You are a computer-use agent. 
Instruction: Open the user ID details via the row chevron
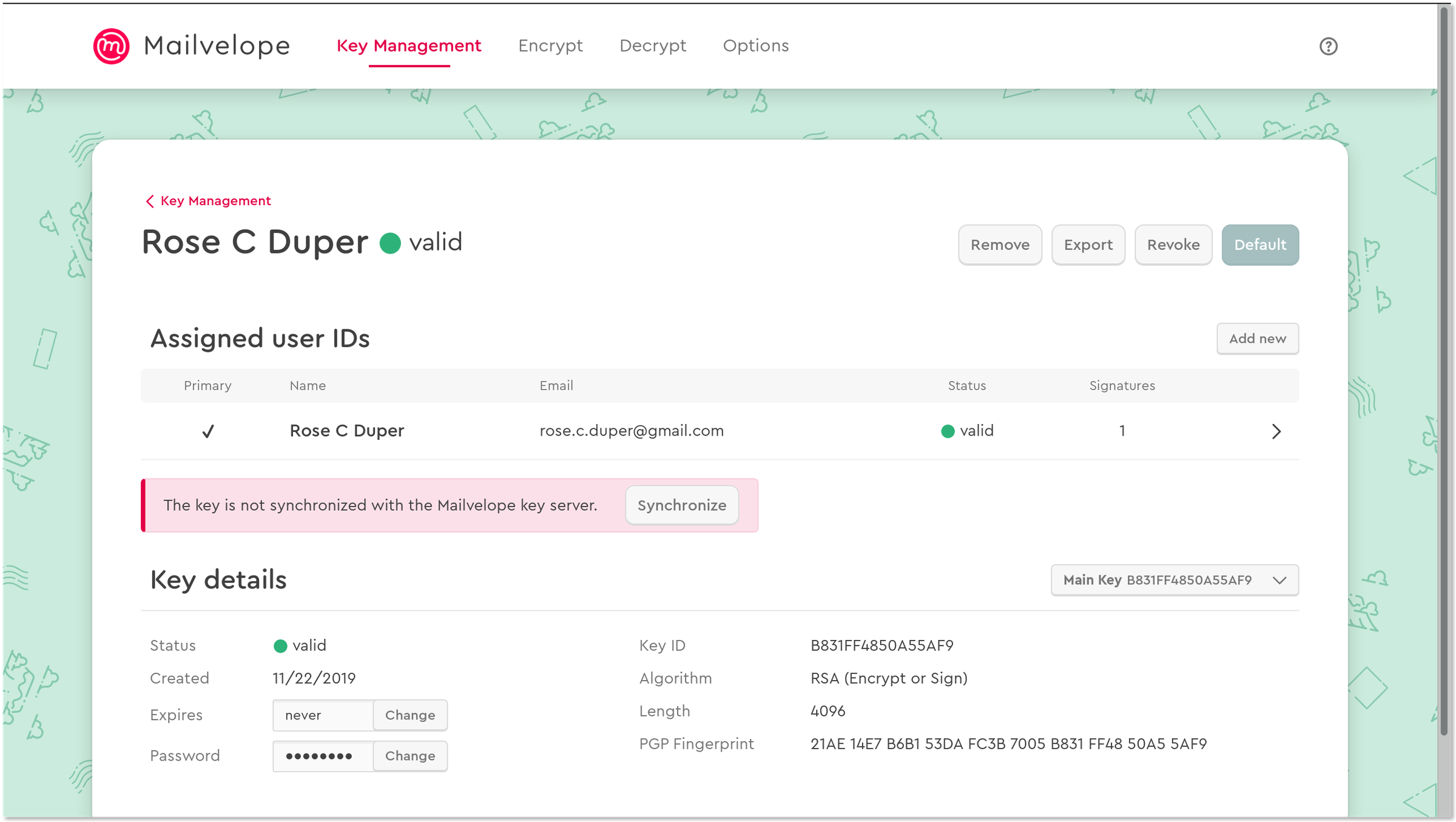(1276, 431)
